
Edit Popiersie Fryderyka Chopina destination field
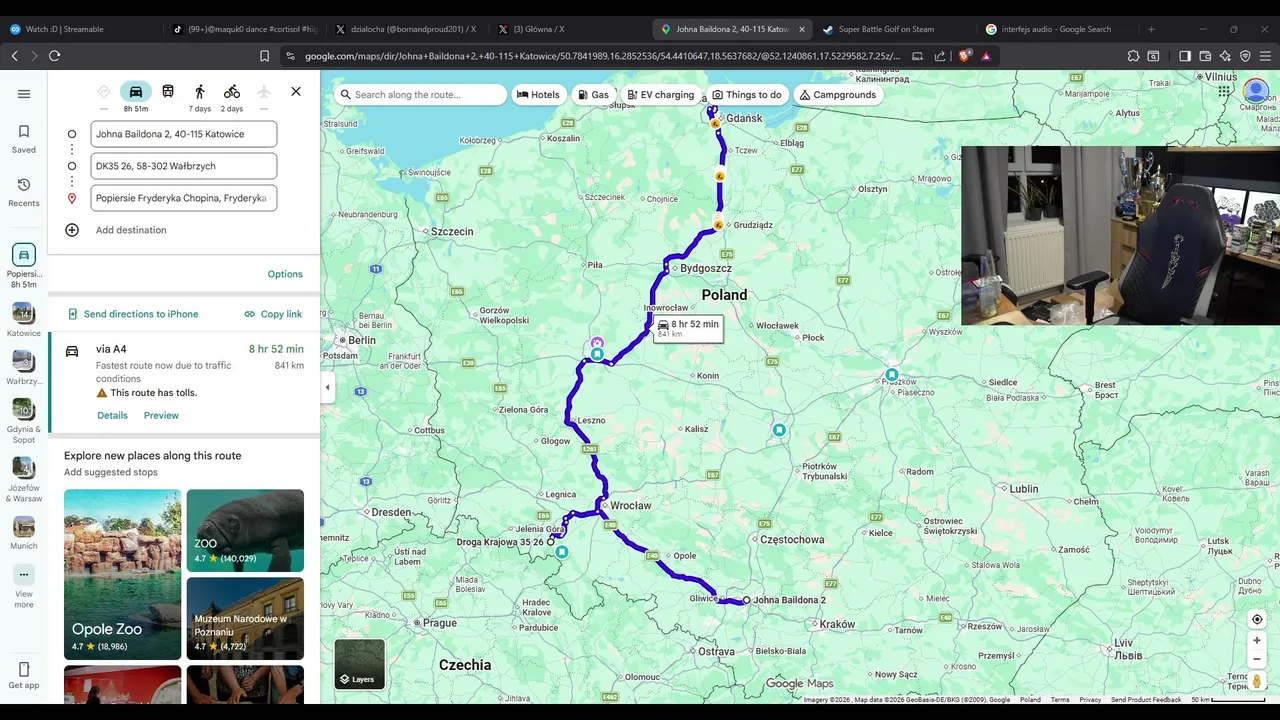coord(183,198)
